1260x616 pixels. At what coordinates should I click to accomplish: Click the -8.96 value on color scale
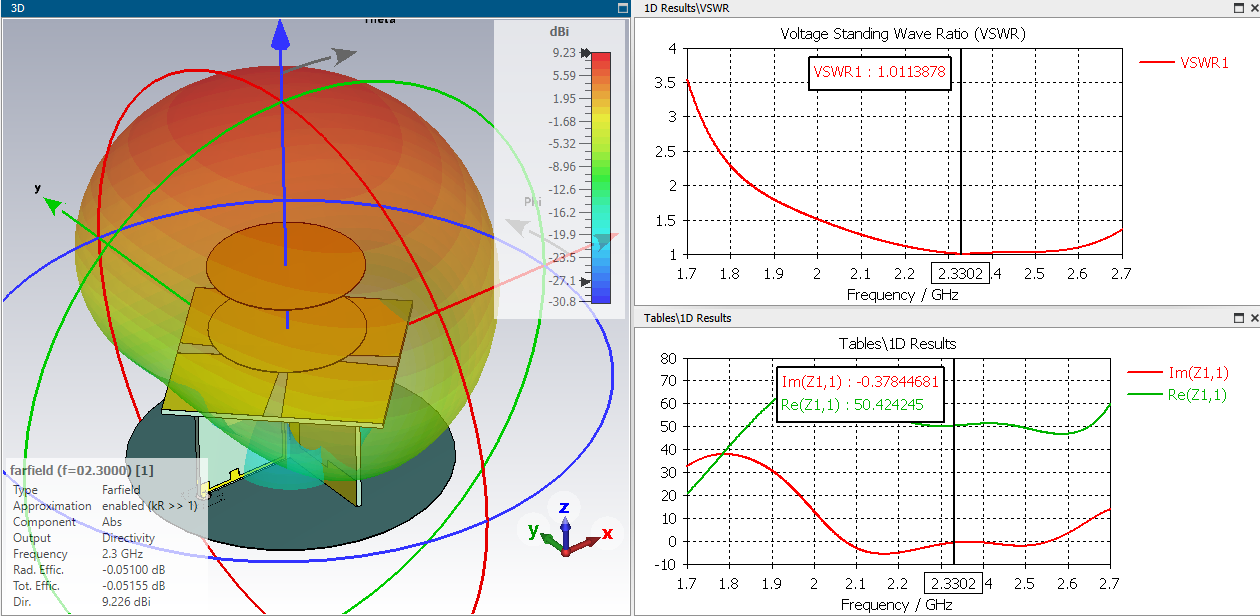560,166
